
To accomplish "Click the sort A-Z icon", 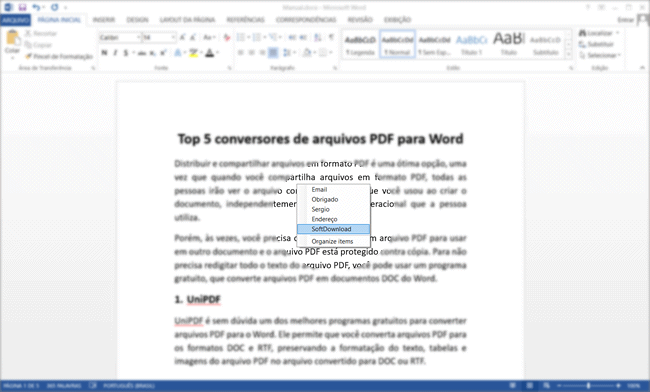I will point(318,38).
